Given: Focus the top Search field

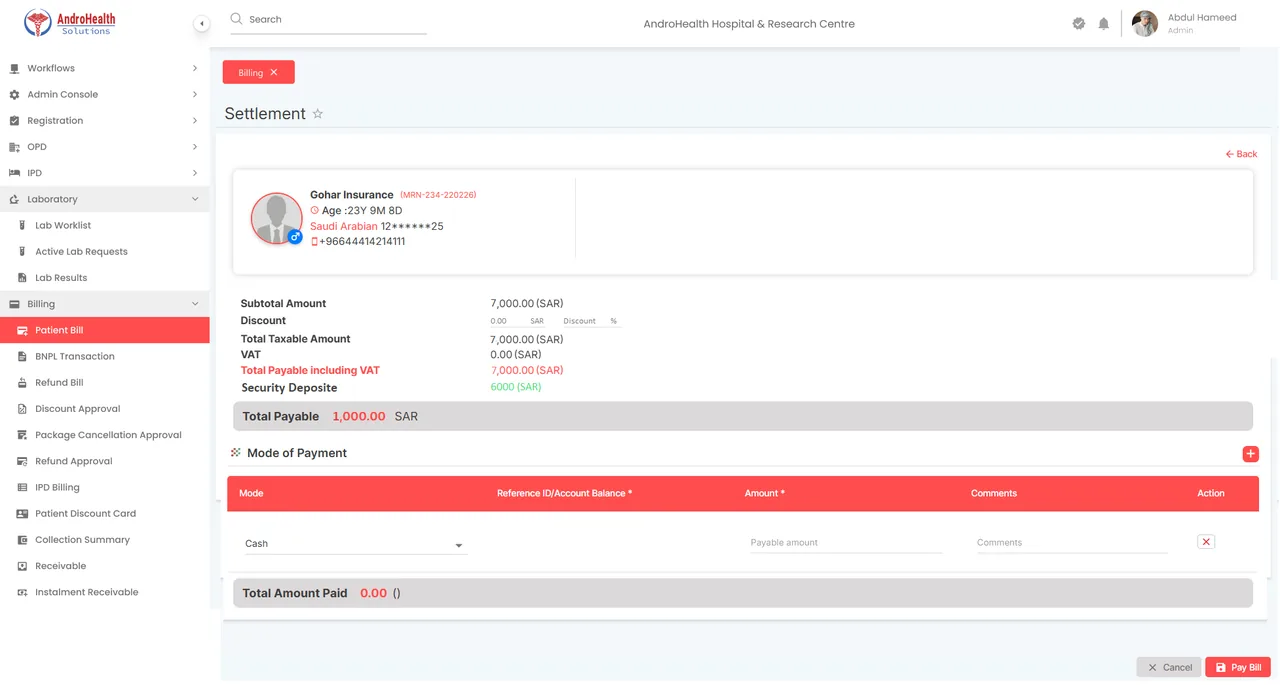Looking at the screenshot, I should point(328,19).
